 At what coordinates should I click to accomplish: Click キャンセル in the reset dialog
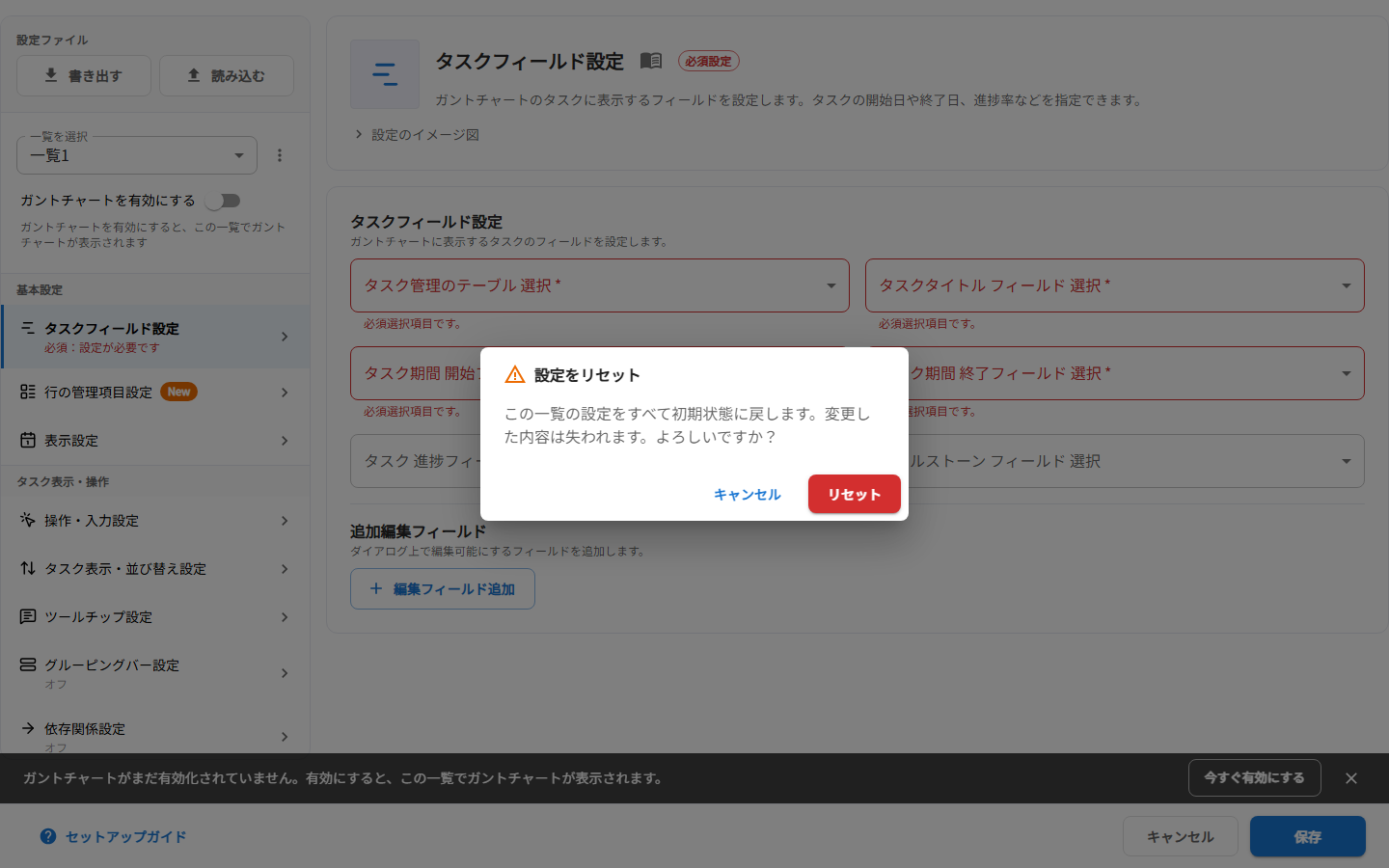pyautogui.click(x=747, y=494)
